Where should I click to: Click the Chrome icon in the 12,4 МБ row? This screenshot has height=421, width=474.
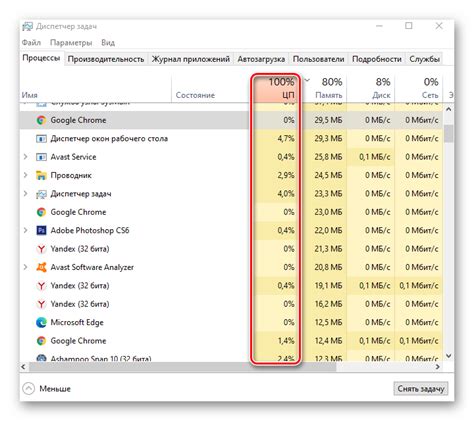pyautogui.click(x=41, y=341)
